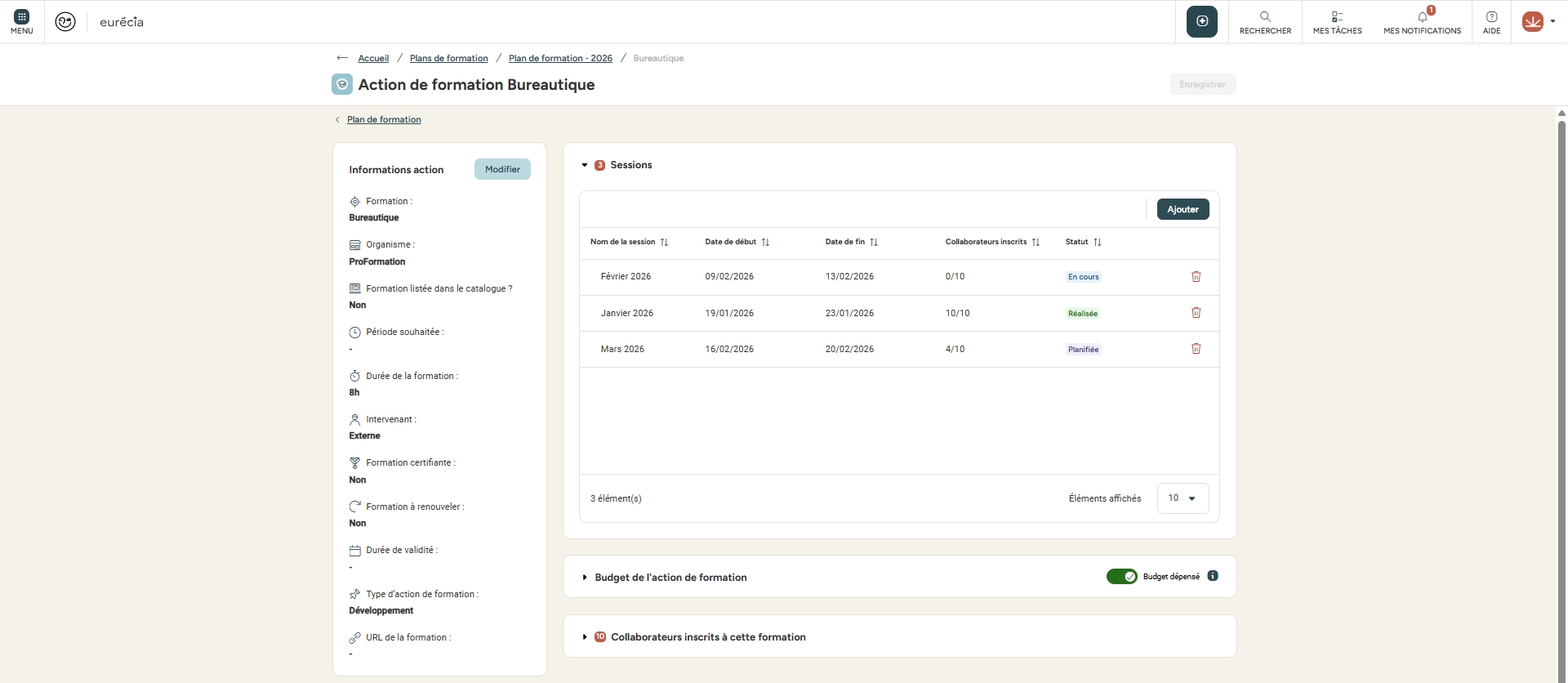Click the Budget dépensé info icon
The height and width of the screenshot is (683, 1568).
(x=1213, y=576)
